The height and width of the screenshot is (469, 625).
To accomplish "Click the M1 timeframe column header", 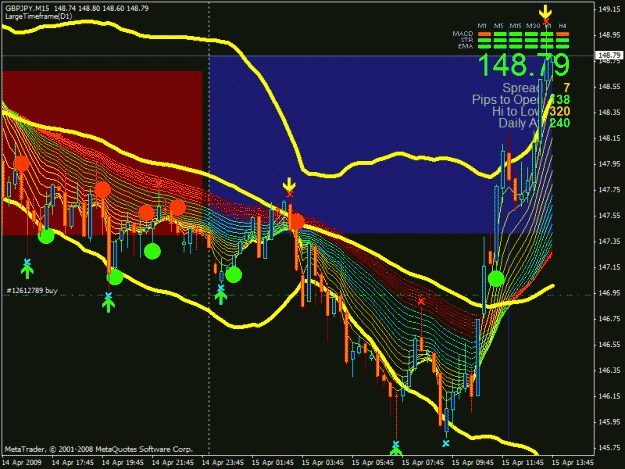I will [482, 26].
